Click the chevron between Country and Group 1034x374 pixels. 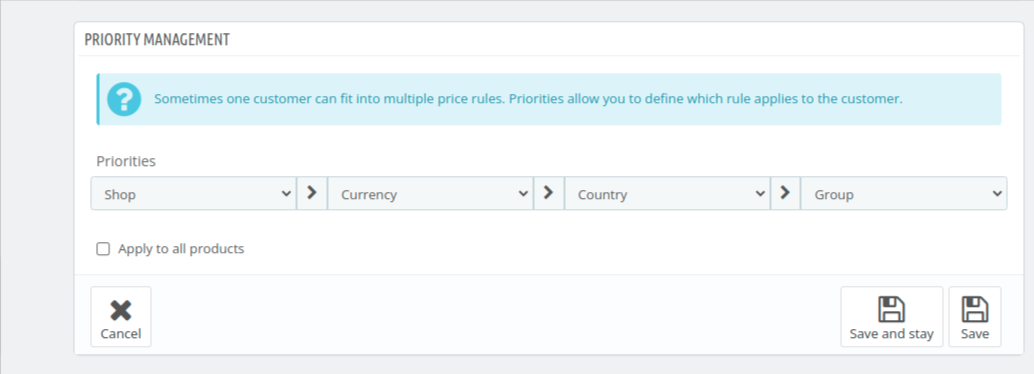(785, 193)
